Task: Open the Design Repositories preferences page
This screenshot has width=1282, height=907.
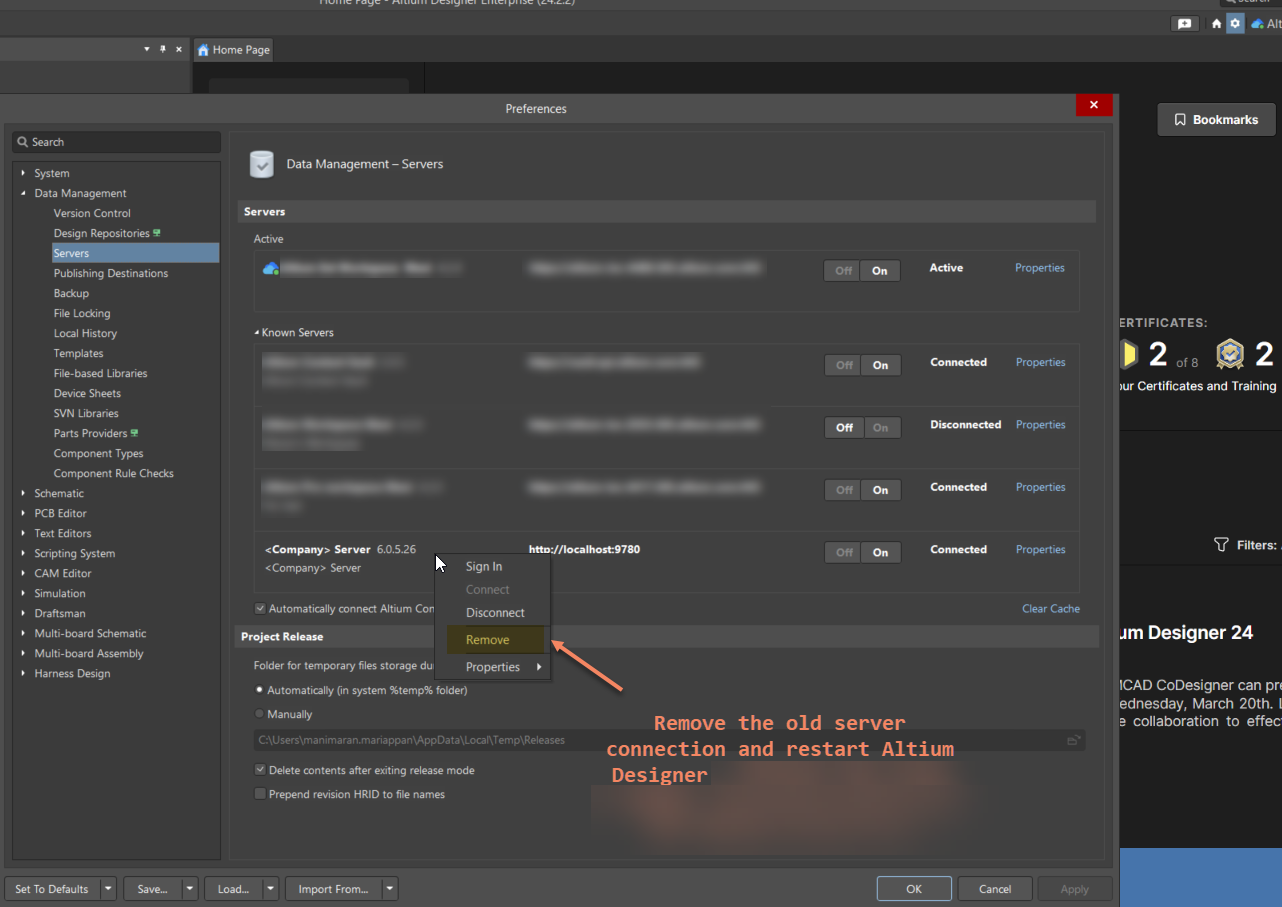Action: pos(102,233)
